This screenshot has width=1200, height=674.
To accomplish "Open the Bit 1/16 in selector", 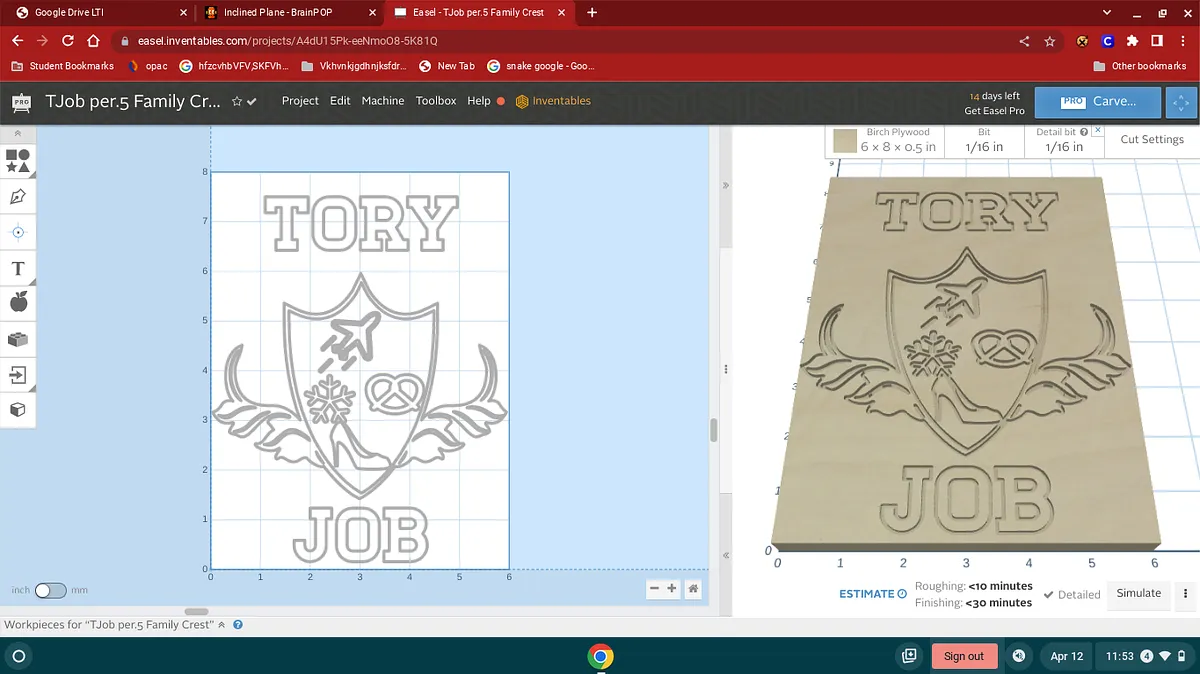I will click(x=984, y=140).
